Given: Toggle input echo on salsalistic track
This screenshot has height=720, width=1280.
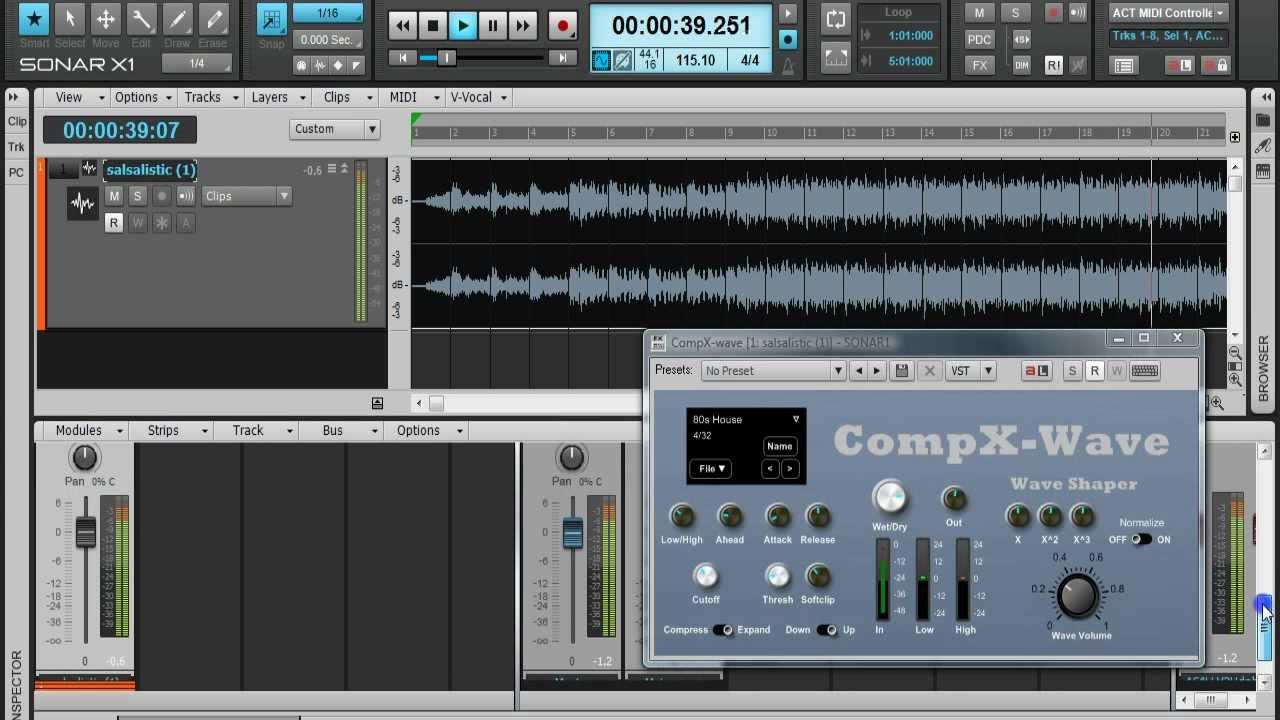Looking at the screenshot, I should tap(186, 196).
